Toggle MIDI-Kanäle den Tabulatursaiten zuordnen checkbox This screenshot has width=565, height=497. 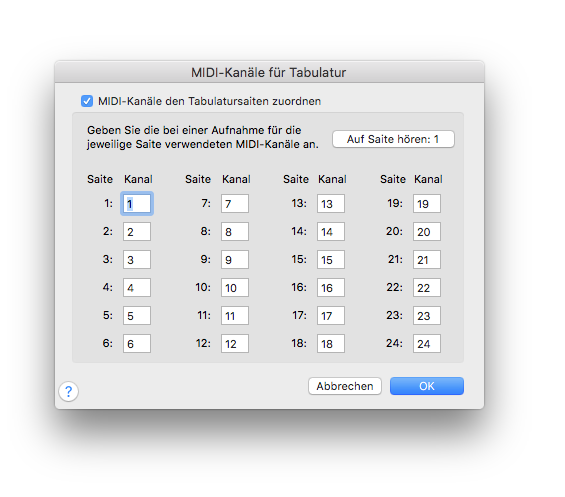click(87, 101)
